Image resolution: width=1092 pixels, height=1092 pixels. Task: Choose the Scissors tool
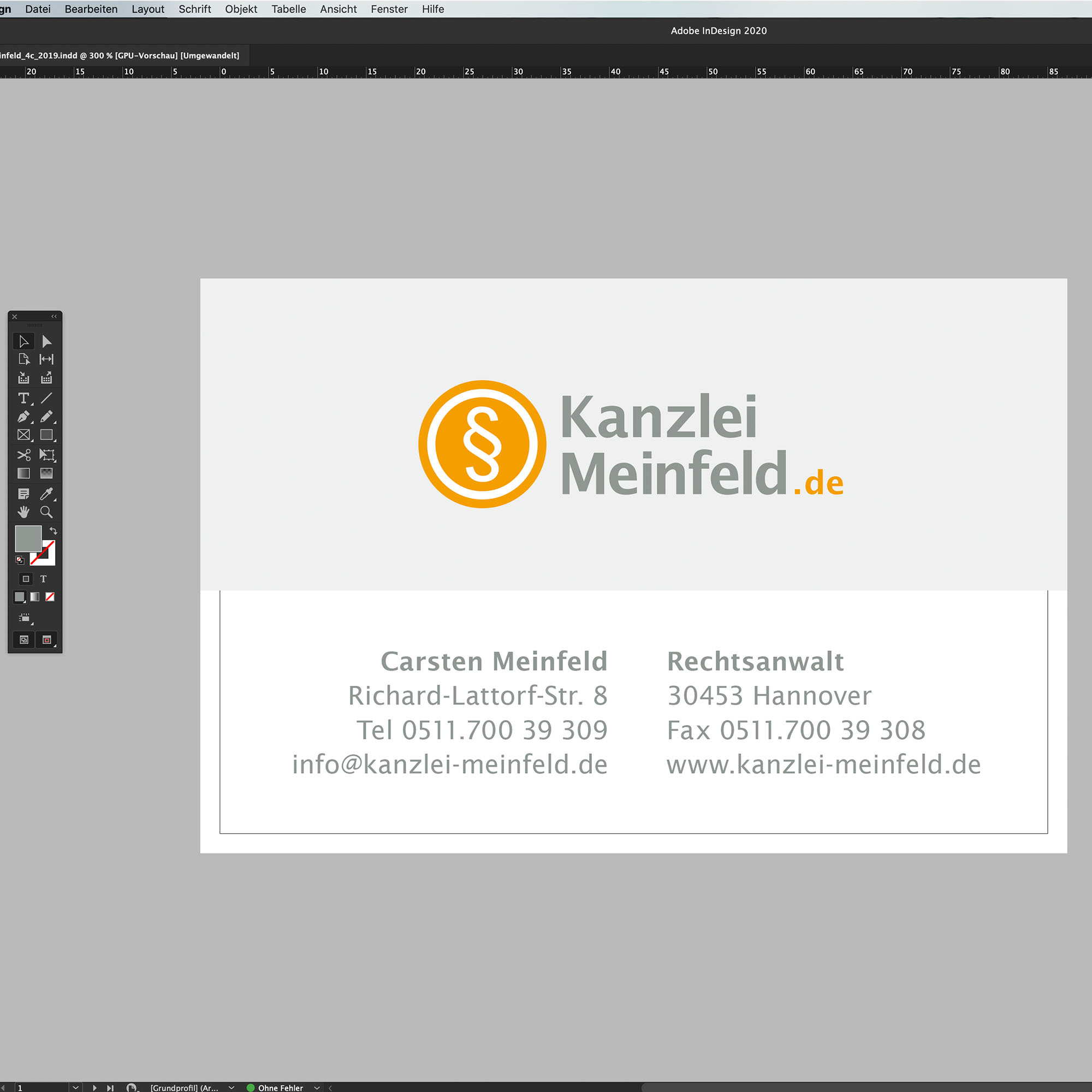23,454
